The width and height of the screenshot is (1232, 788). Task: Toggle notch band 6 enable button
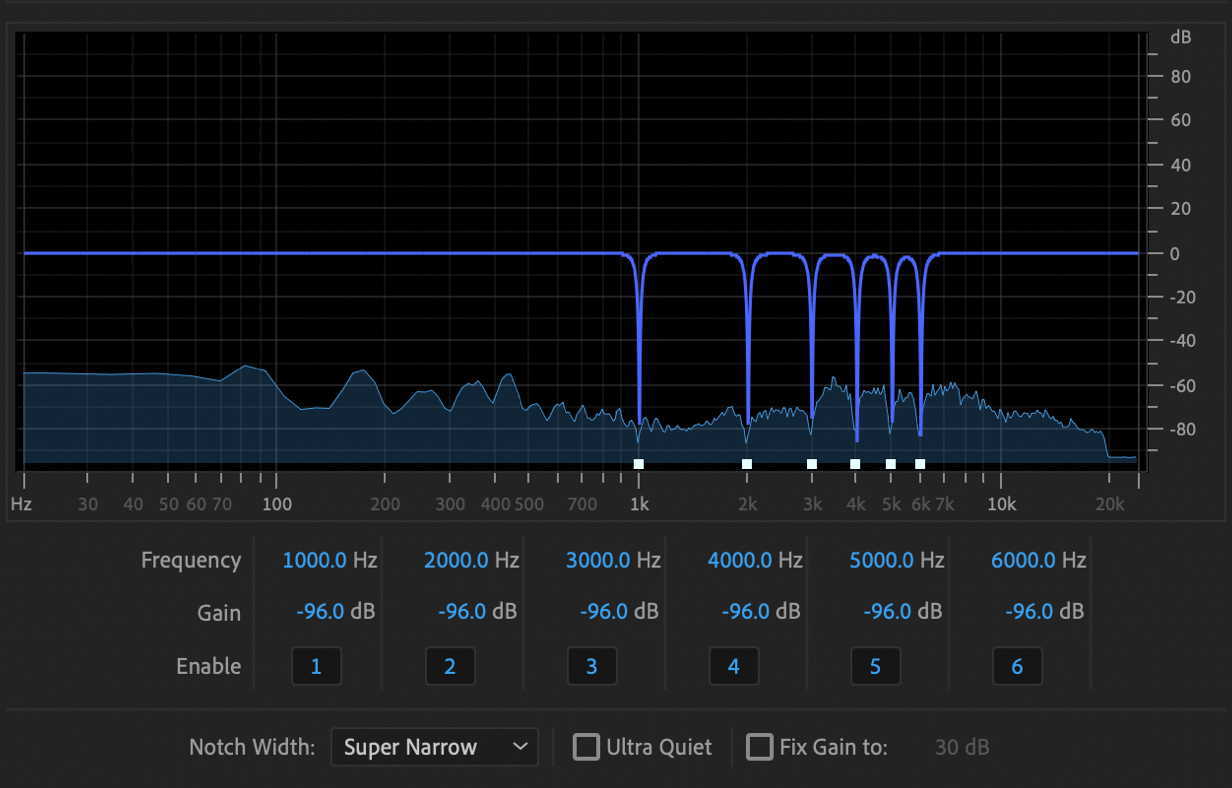(x=1017, y=666)
